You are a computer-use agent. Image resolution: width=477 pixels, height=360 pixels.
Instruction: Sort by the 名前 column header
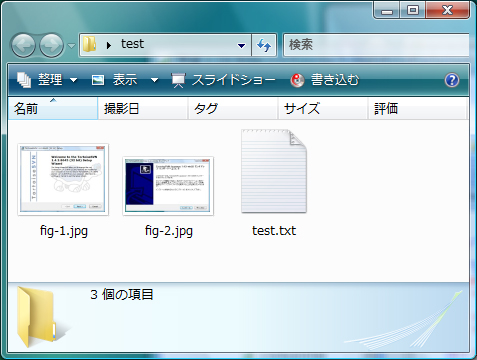tap(53, 108)
